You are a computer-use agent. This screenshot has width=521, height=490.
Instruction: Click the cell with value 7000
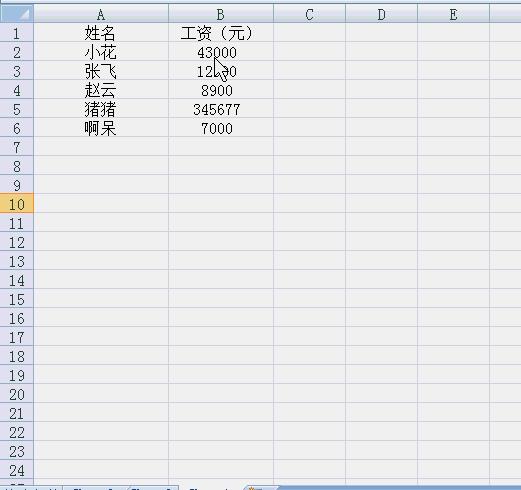[x=221, y=127]
